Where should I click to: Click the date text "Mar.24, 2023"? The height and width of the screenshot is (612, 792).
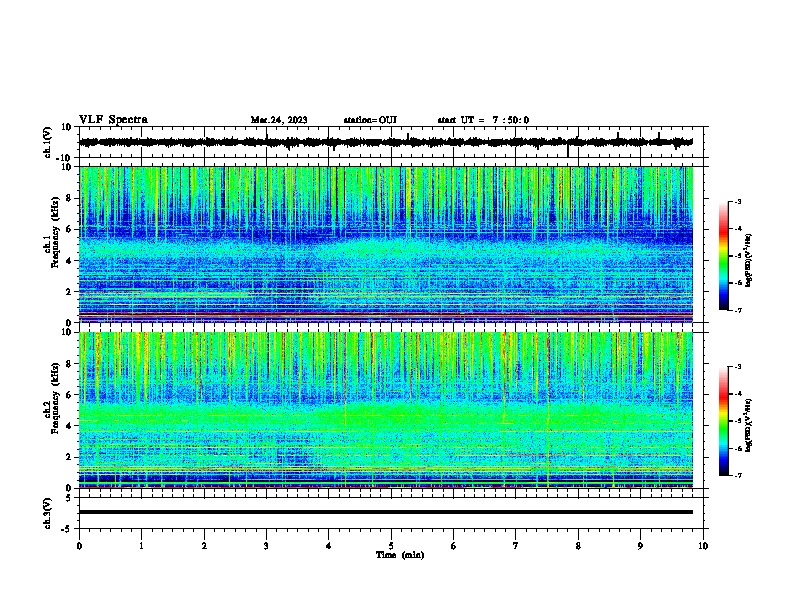(x=279, y=120)
